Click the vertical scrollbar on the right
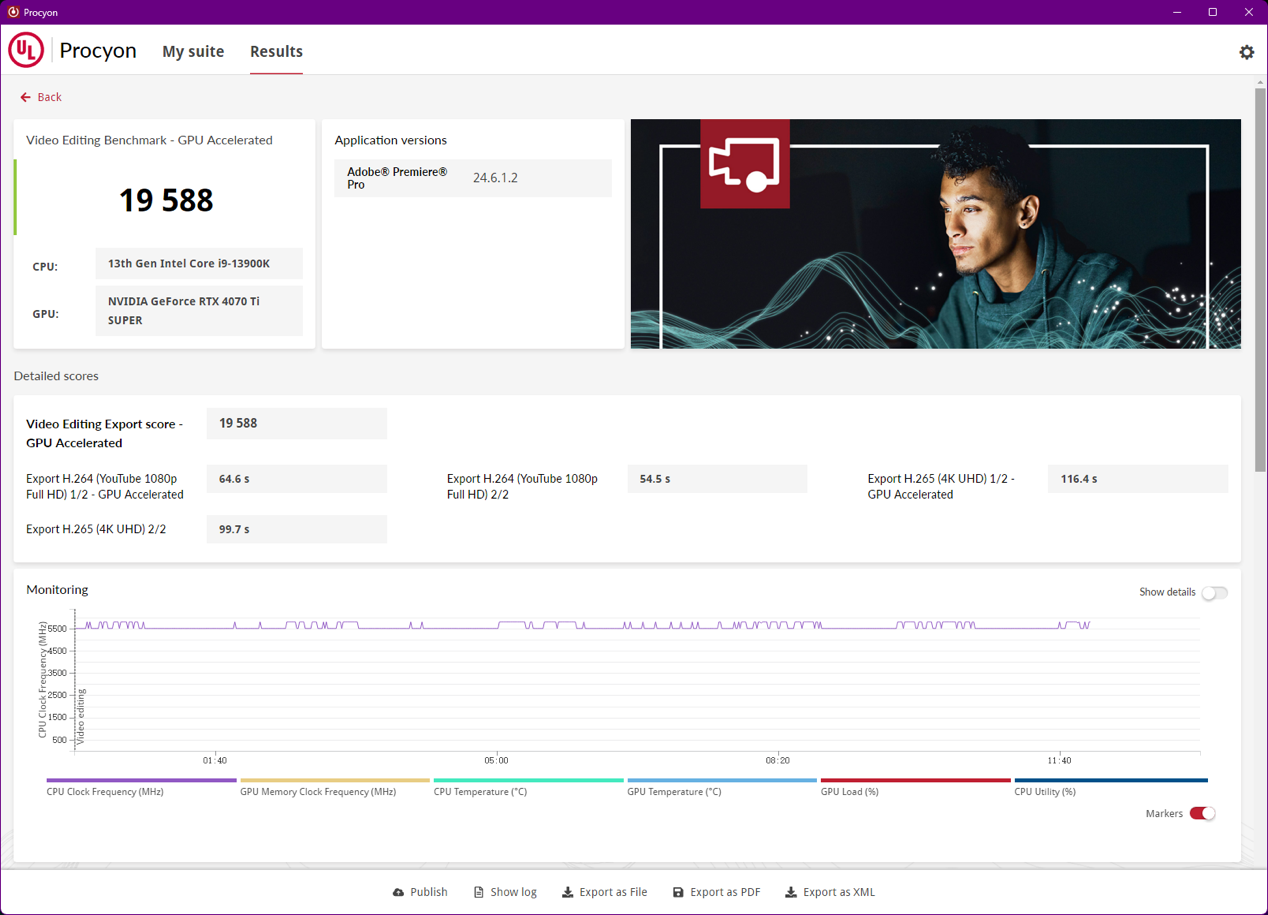The width and height of the screenshot is (1268, 915). (x=1260, y=280)
